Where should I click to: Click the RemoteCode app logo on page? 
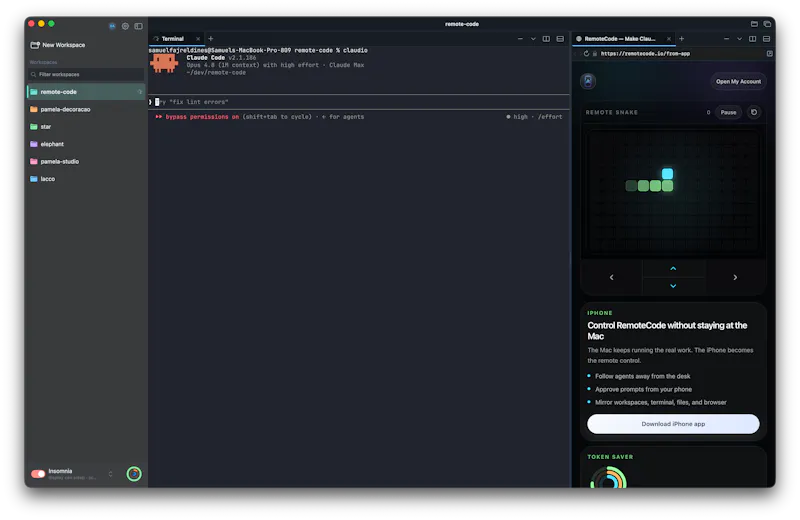click(588, 81)
